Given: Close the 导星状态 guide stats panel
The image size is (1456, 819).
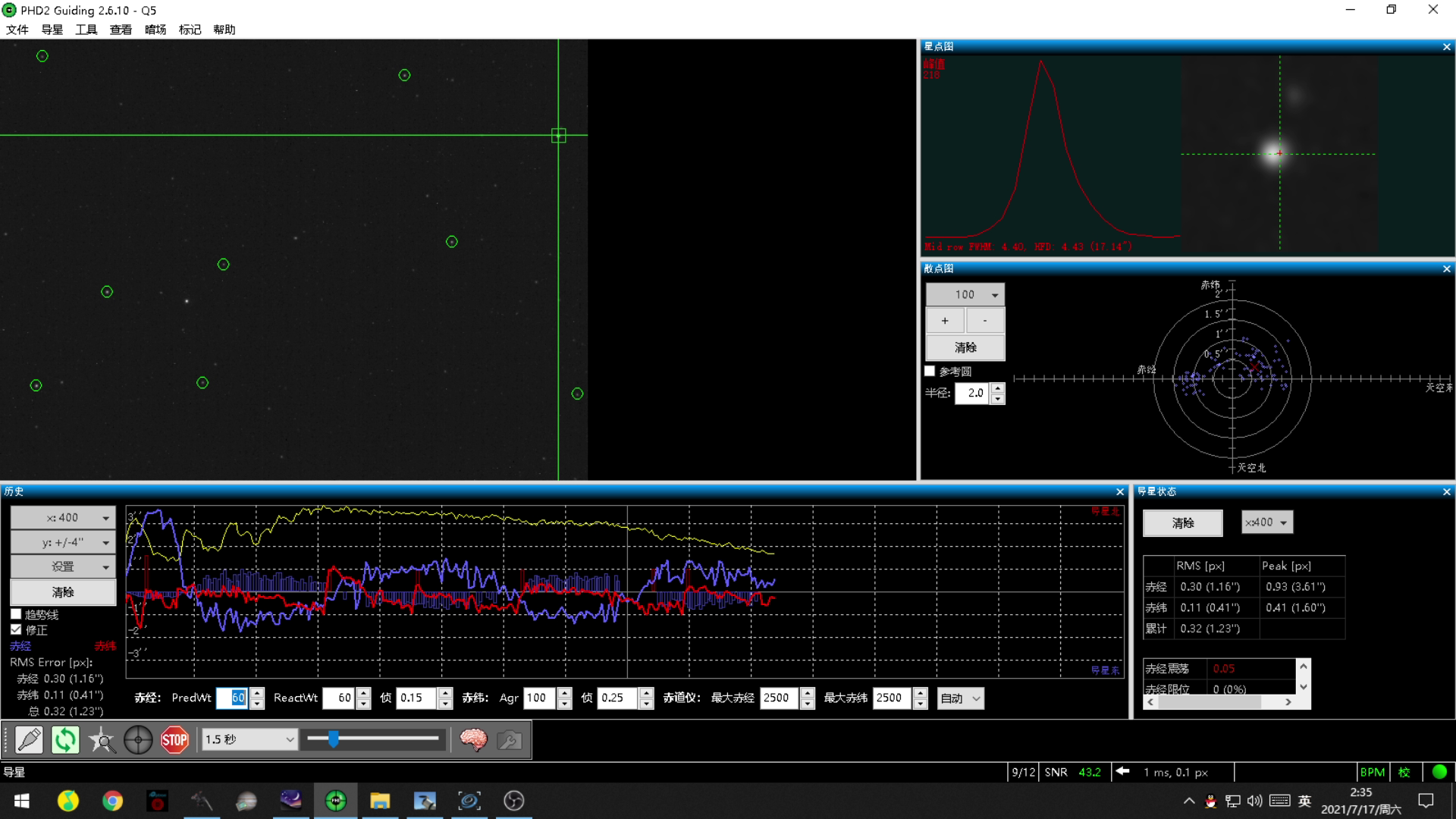Looking at the screenshot, I should point(1446,492).
